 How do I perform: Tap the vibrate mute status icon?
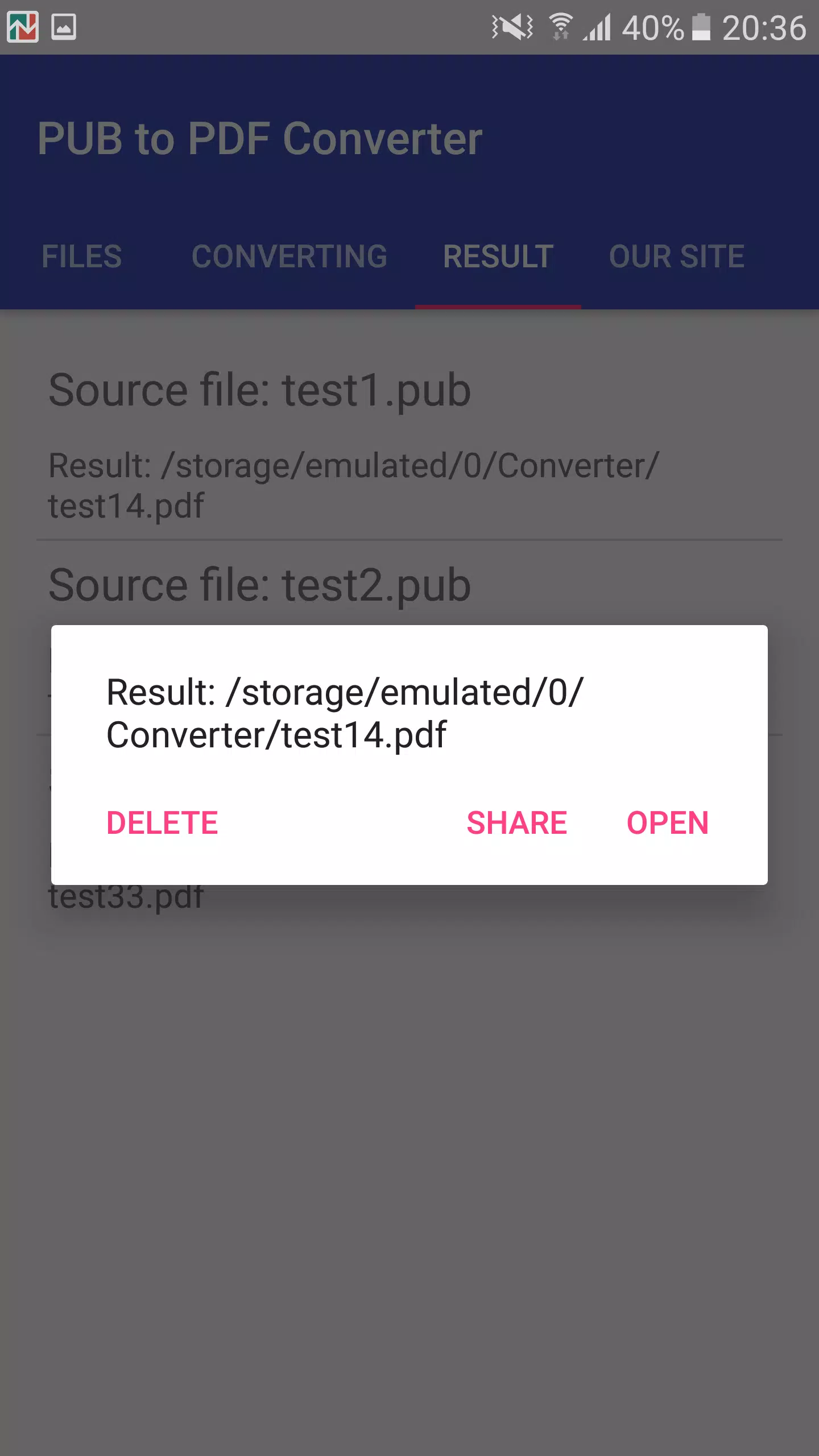click(512, 27)
